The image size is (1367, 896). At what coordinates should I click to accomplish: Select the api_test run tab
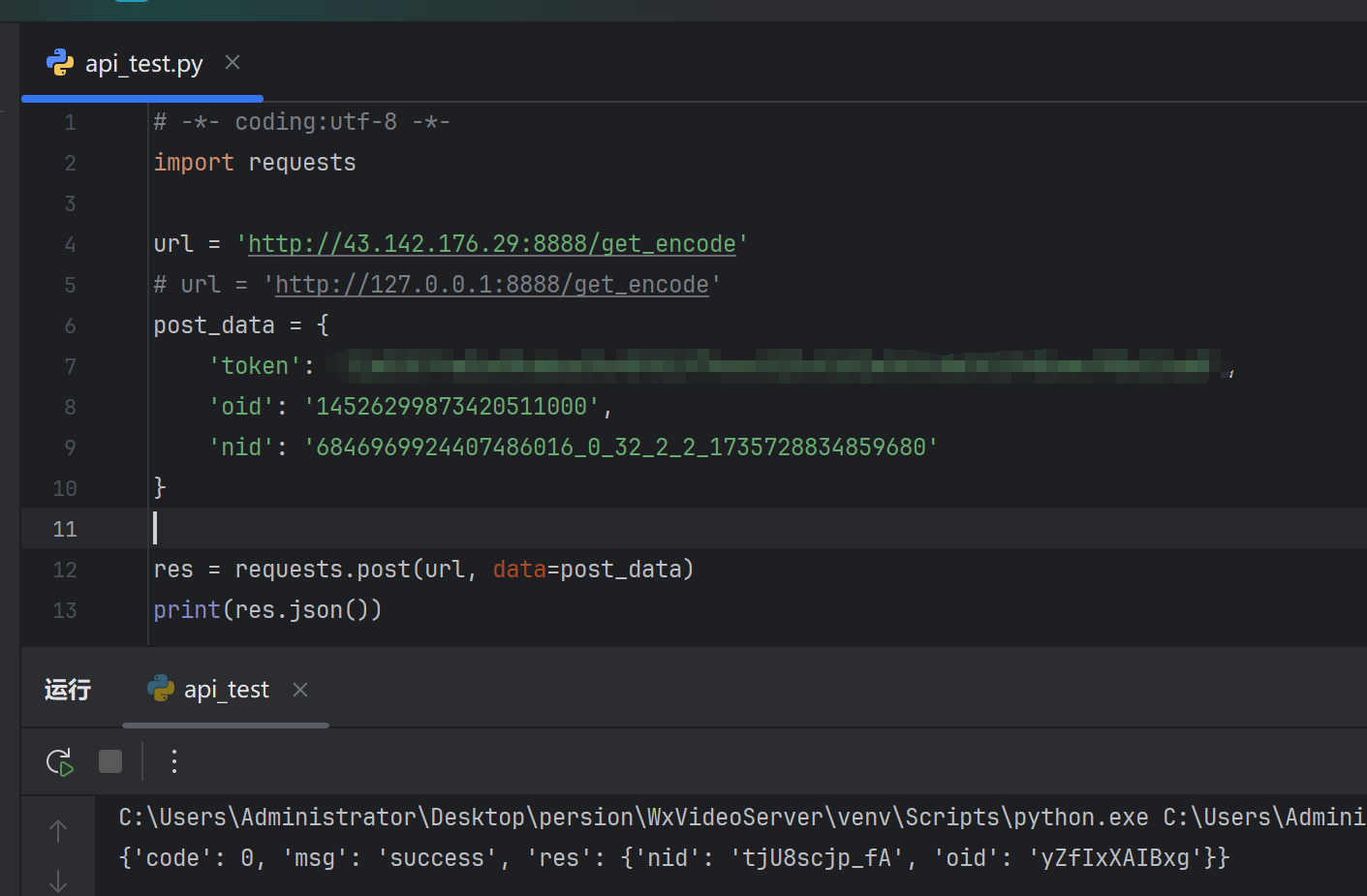227,690
